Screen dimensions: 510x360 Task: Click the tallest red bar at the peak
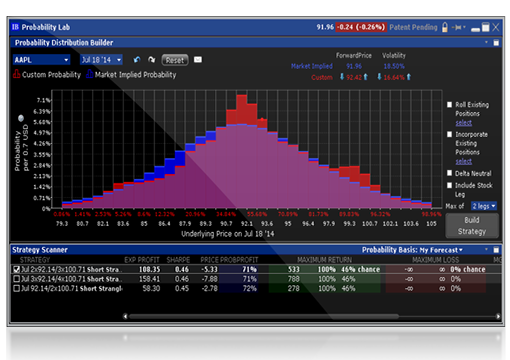click(x=242, y=110)
